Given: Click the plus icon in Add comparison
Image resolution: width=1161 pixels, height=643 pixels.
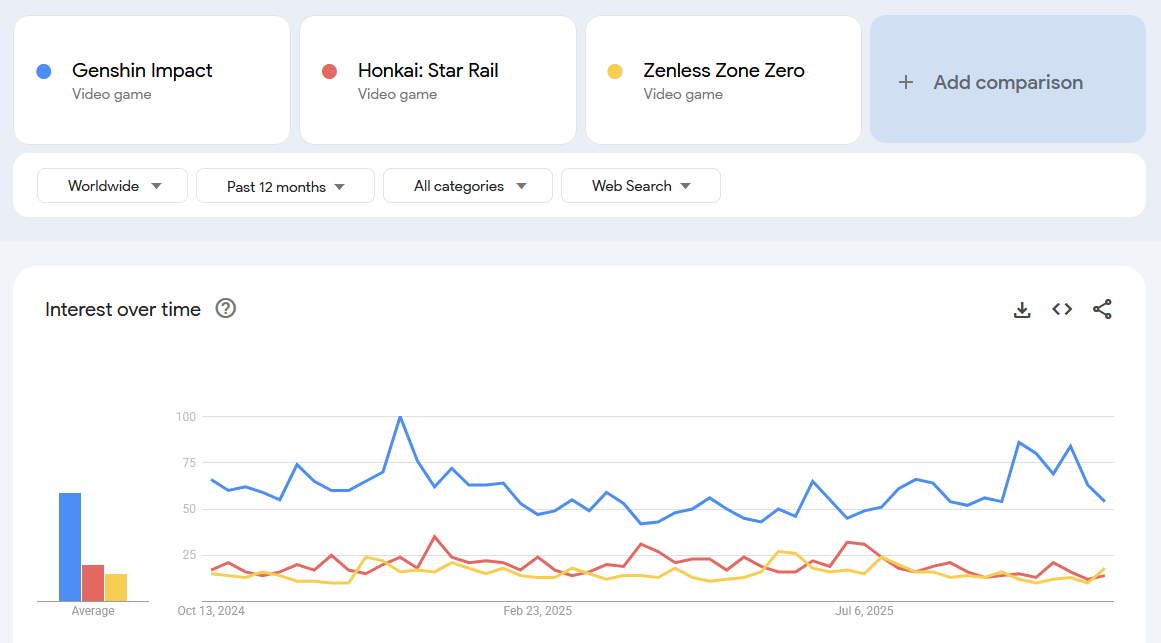Looking at the screenshot, I should point(906,82).
